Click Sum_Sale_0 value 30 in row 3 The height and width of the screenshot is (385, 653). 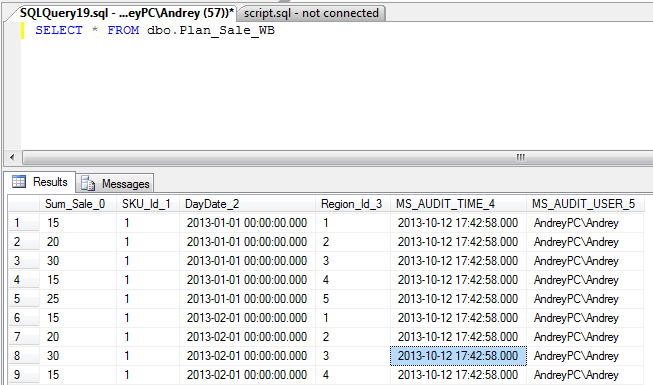(x=78, y=261)
